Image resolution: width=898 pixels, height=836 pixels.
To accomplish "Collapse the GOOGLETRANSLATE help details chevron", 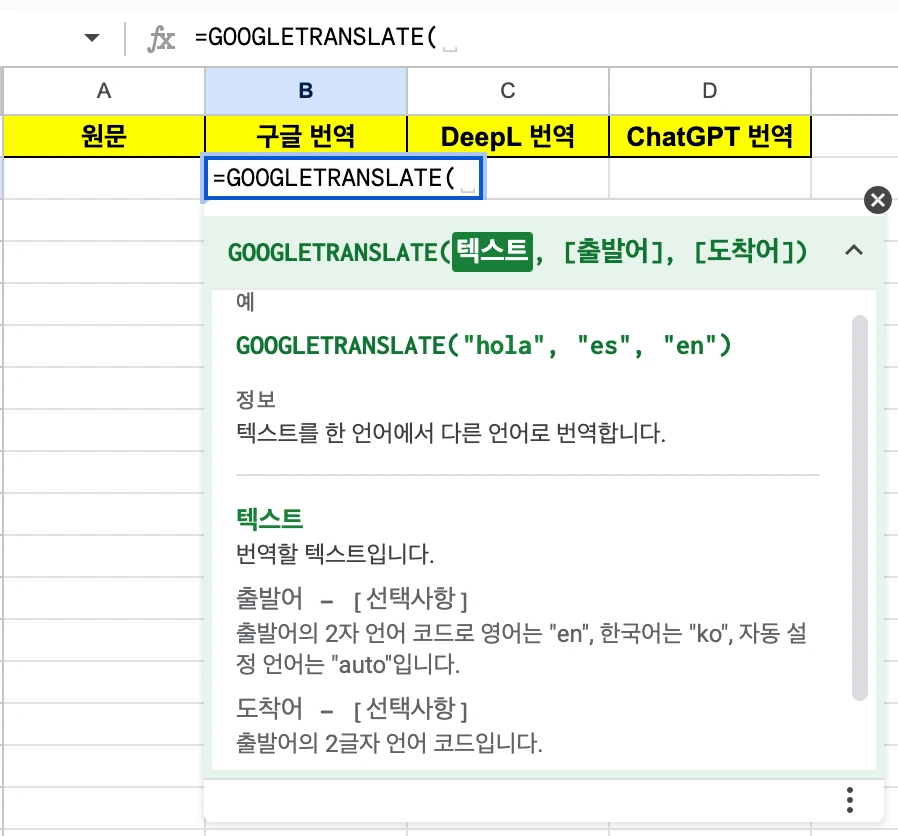I will point(853,250).
